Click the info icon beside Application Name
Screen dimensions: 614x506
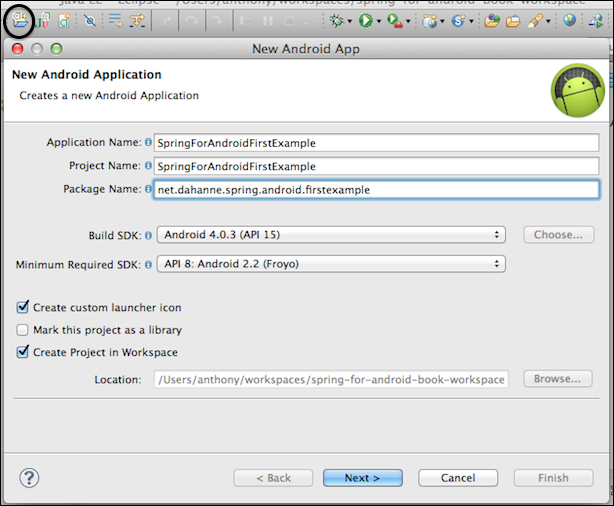pos(148,142)
